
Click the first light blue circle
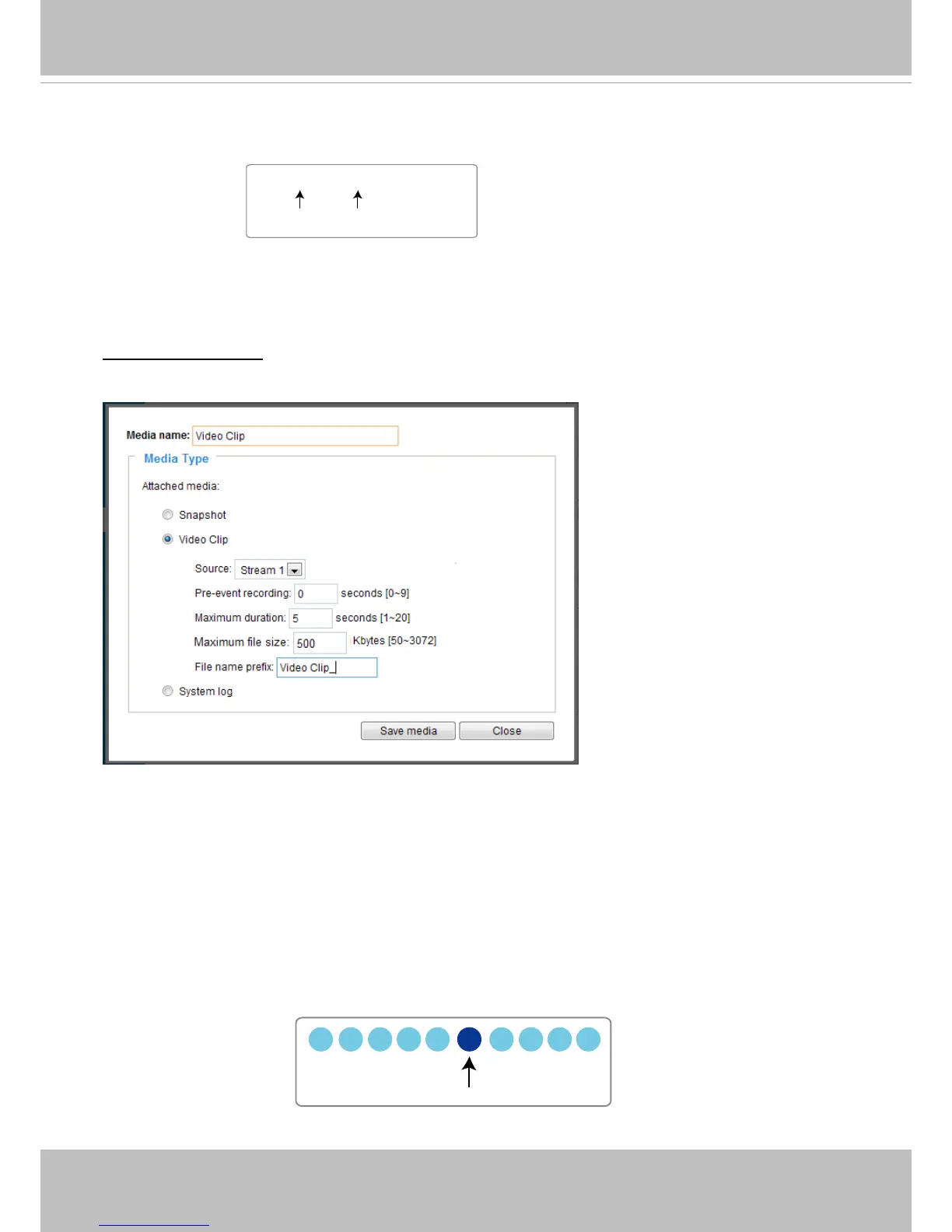point(320,1039)
